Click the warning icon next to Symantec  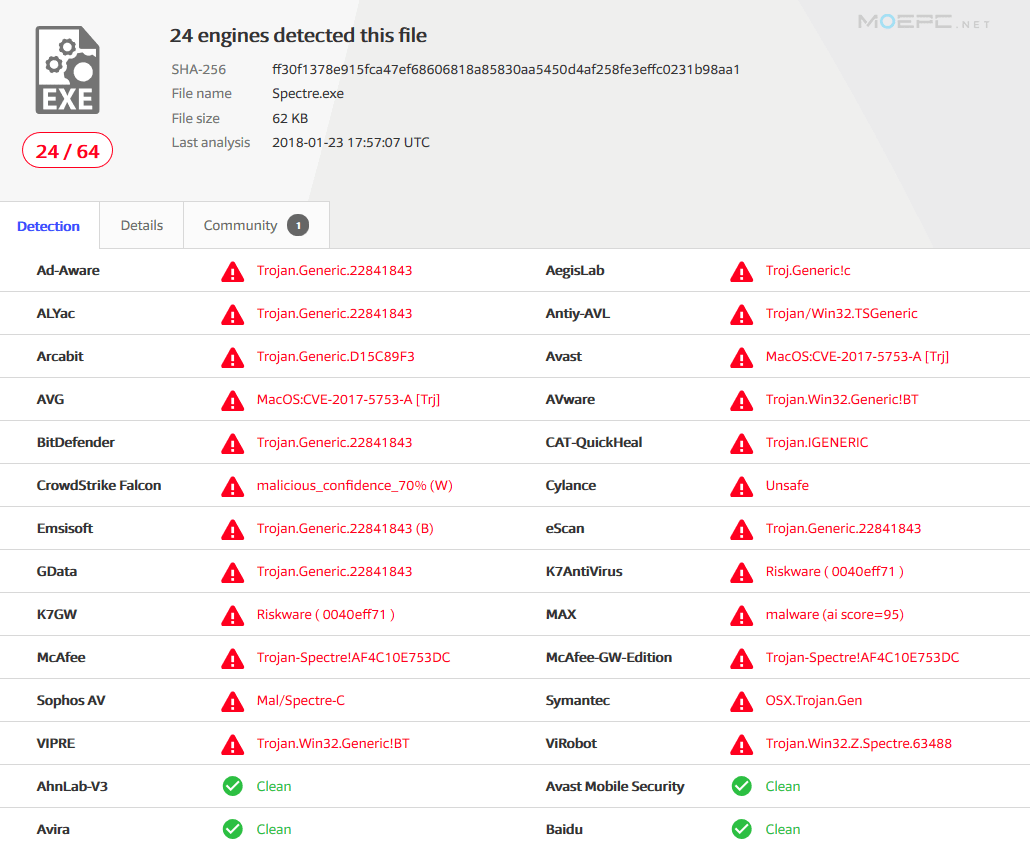tap(742, 701)
